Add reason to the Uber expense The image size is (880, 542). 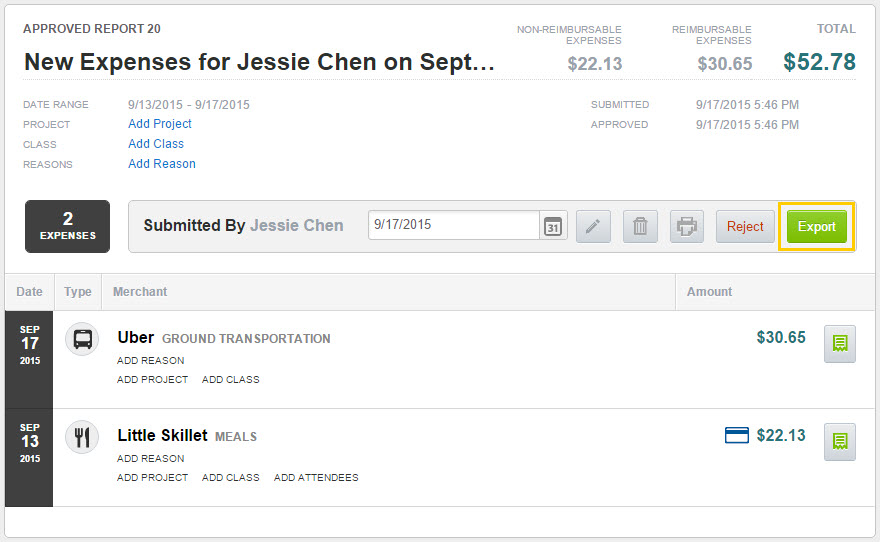150,360
